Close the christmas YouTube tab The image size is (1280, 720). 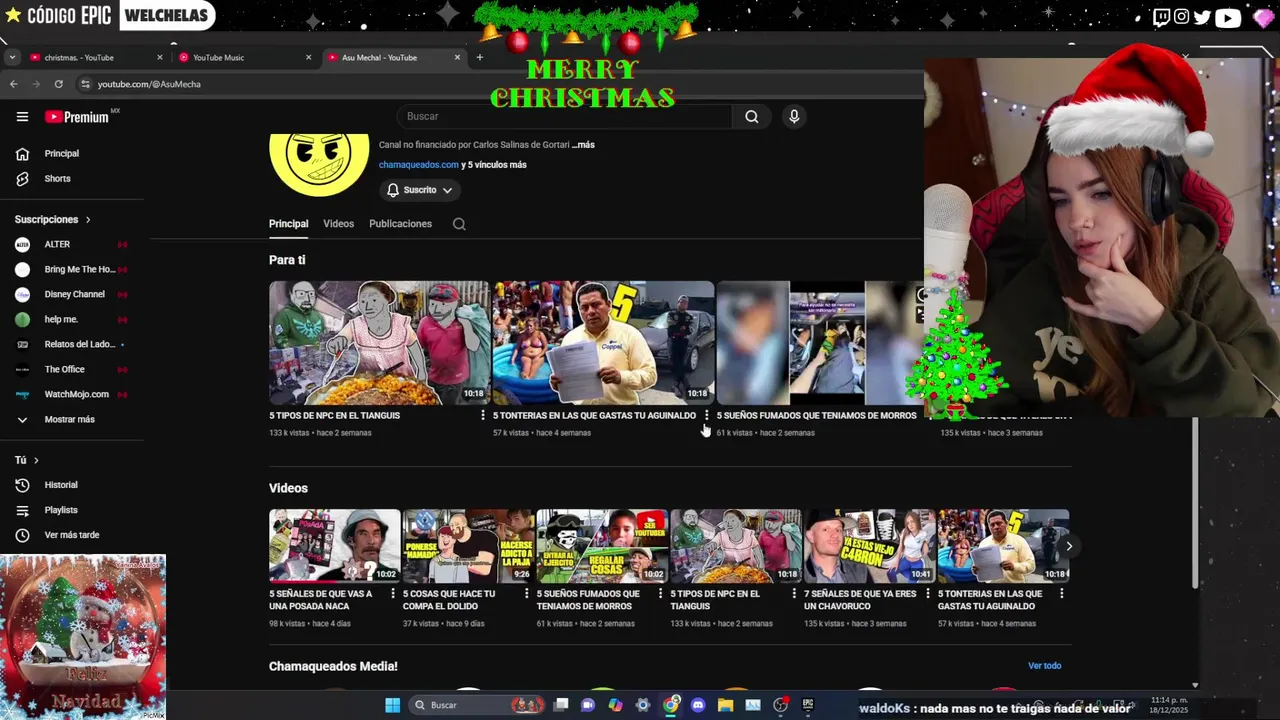(x=159, y=57)
